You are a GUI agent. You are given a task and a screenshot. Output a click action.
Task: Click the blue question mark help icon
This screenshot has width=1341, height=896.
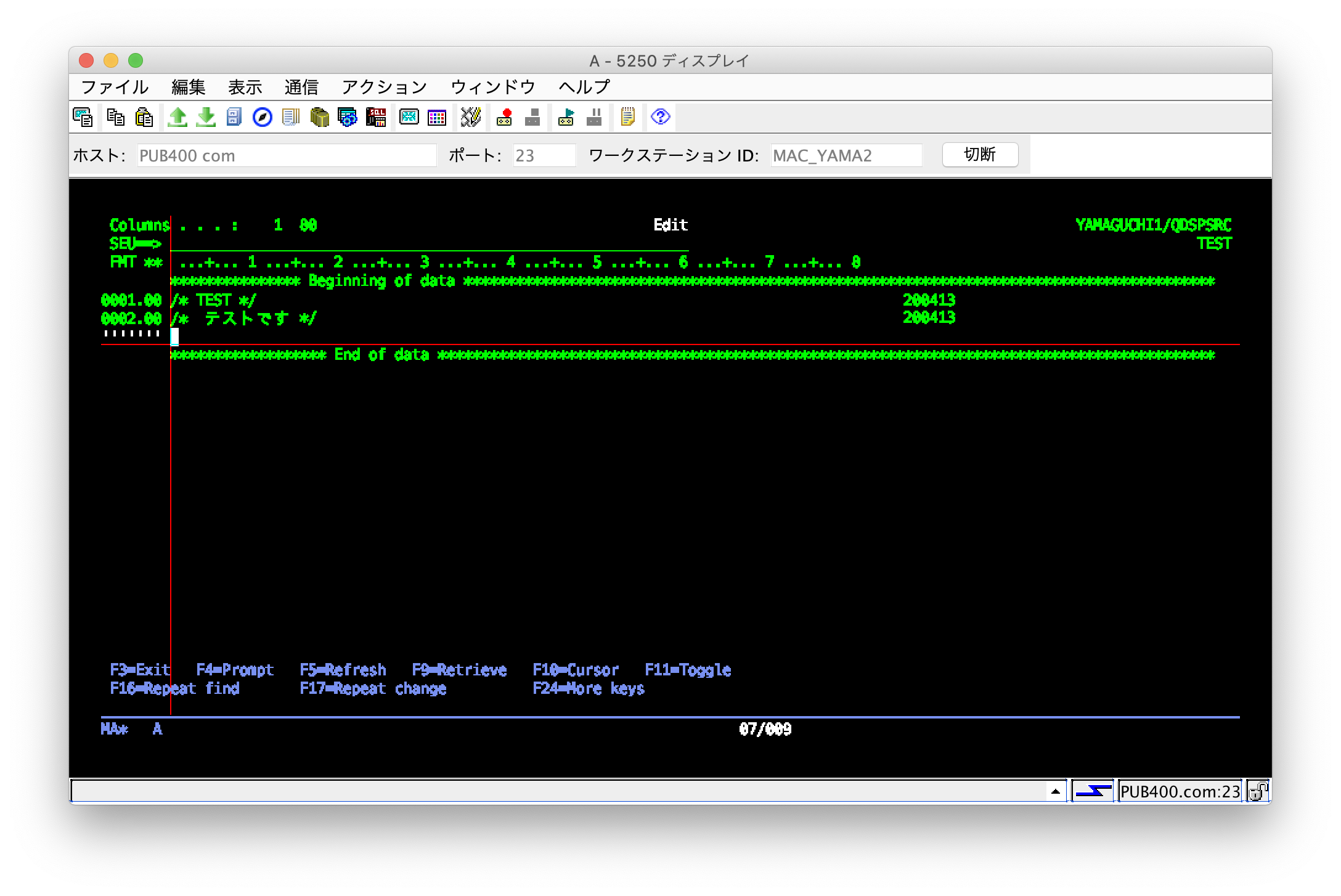click(660, 117)
